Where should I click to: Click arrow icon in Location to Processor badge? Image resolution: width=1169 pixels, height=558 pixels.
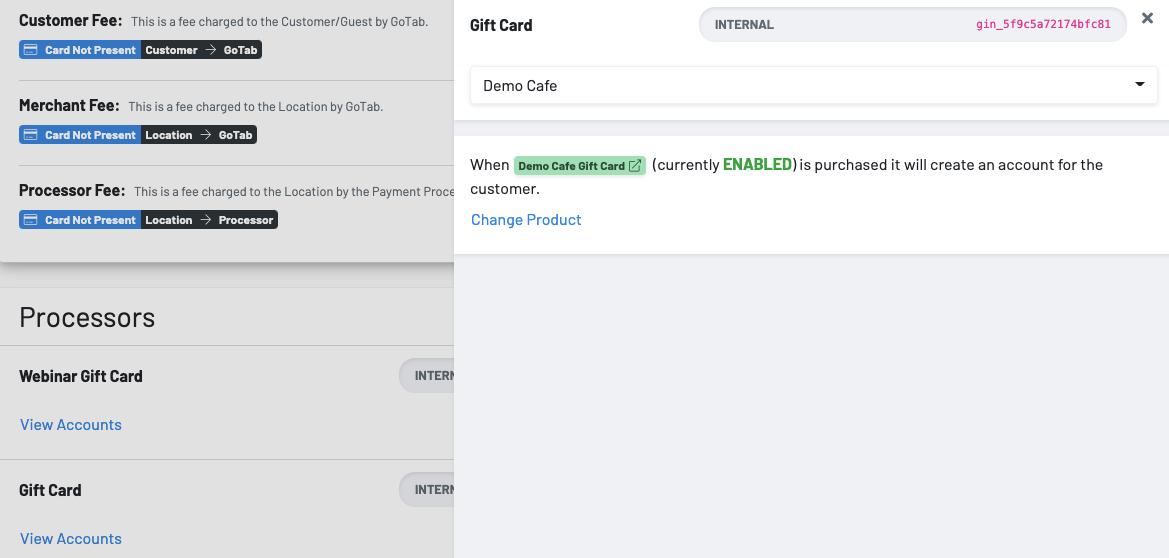pyautogui.click(x=205, y=220)
